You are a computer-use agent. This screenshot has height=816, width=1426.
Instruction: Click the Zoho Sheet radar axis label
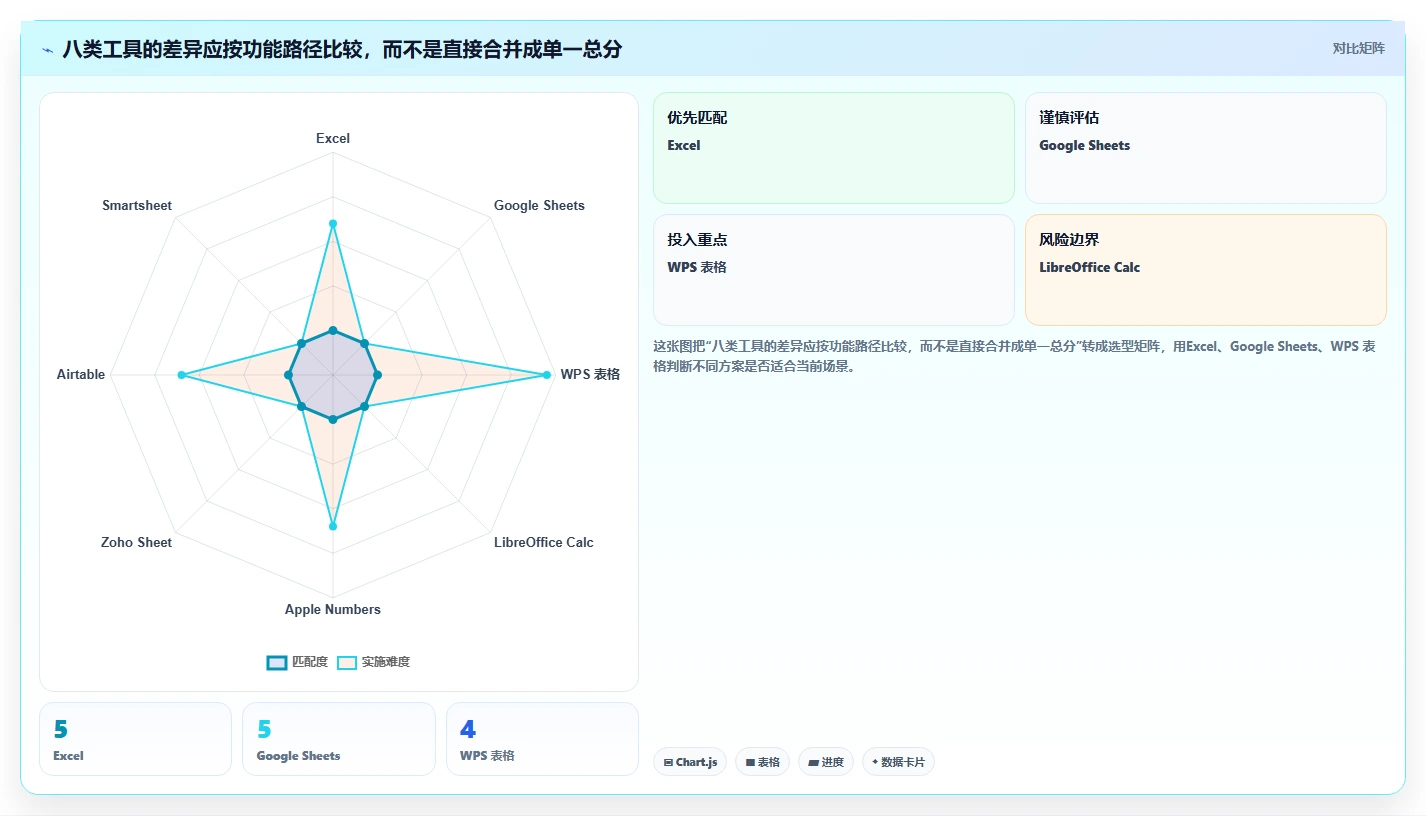[136, 542]
